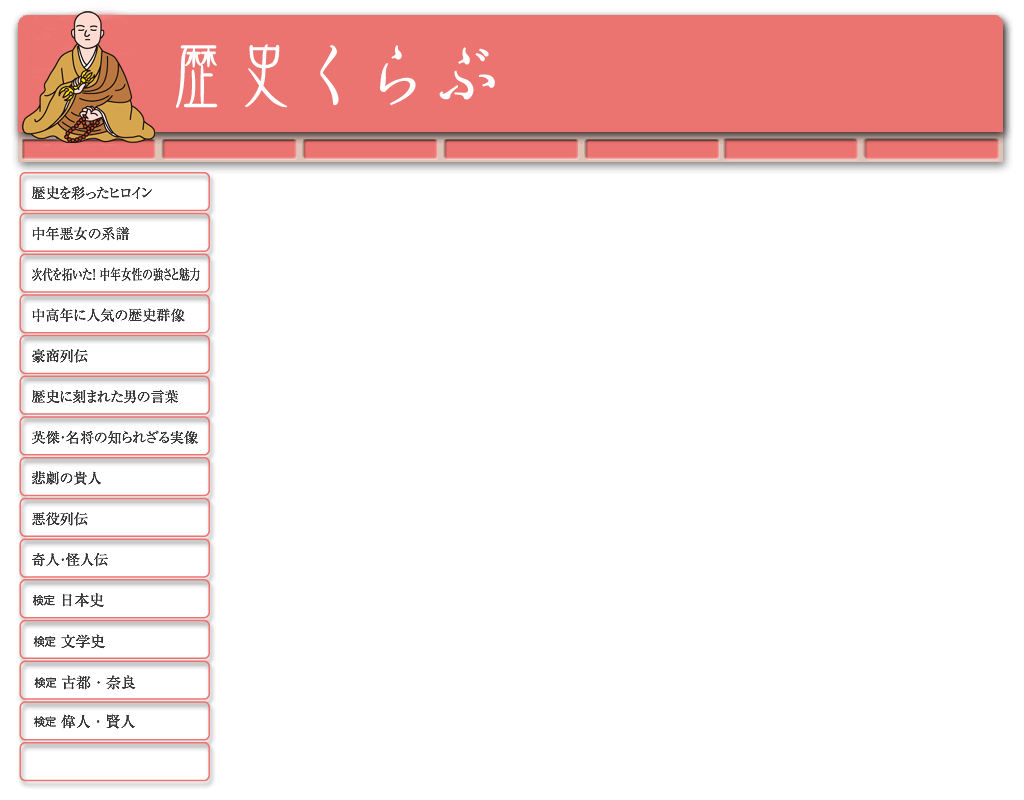Open the 悪役列伝 page

(x=115, y=518)
